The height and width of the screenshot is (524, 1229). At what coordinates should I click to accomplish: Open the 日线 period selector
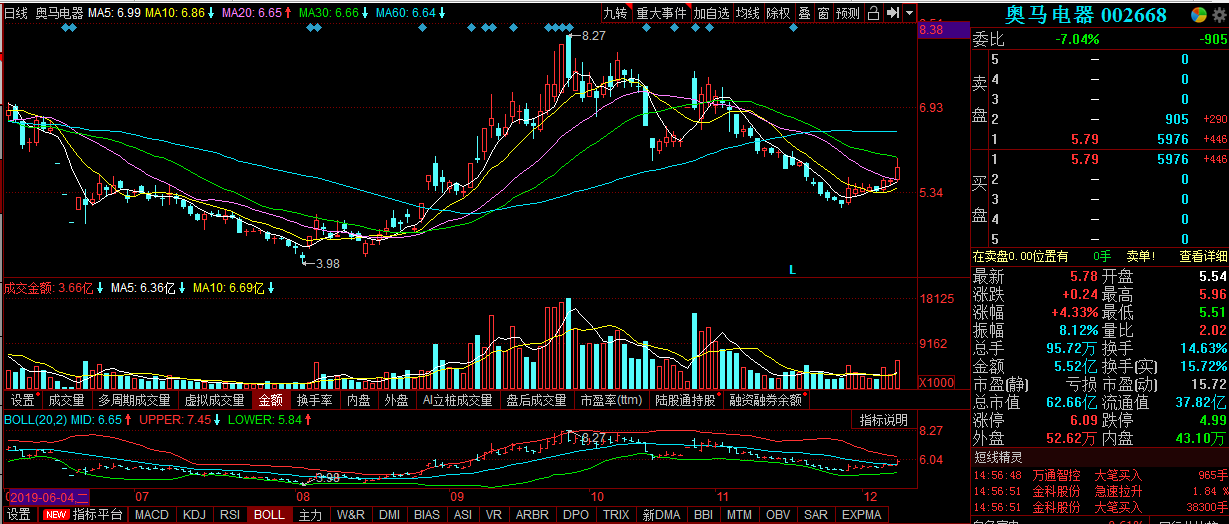[16, 14]
